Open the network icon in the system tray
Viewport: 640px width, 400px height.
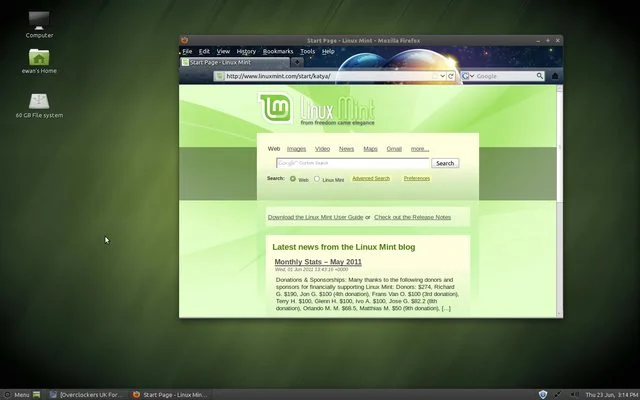pyautogui.click(x=558, y=394)
